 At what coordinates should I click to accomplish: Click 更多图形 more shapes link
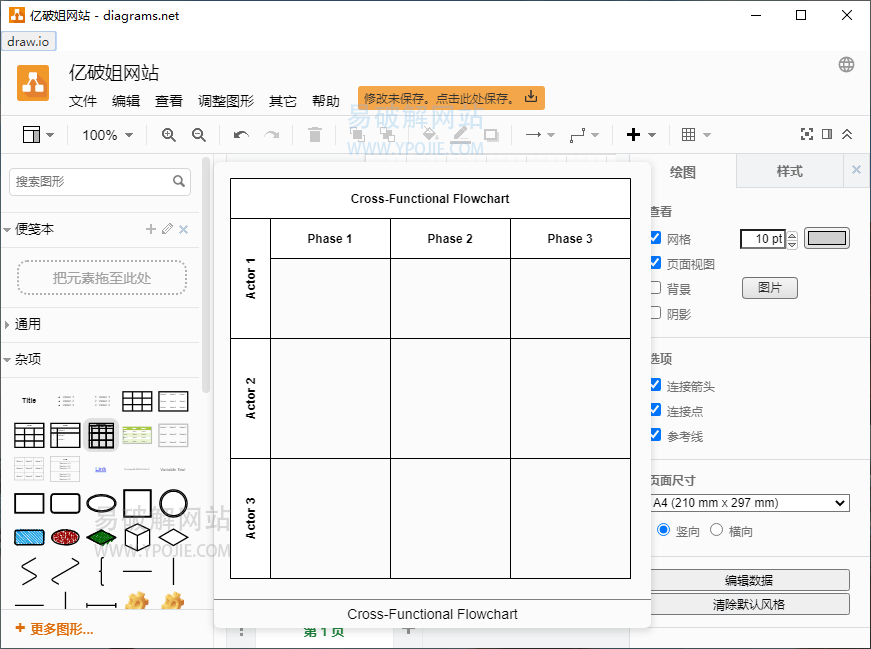pyautogui.click(x=54, y=629)
